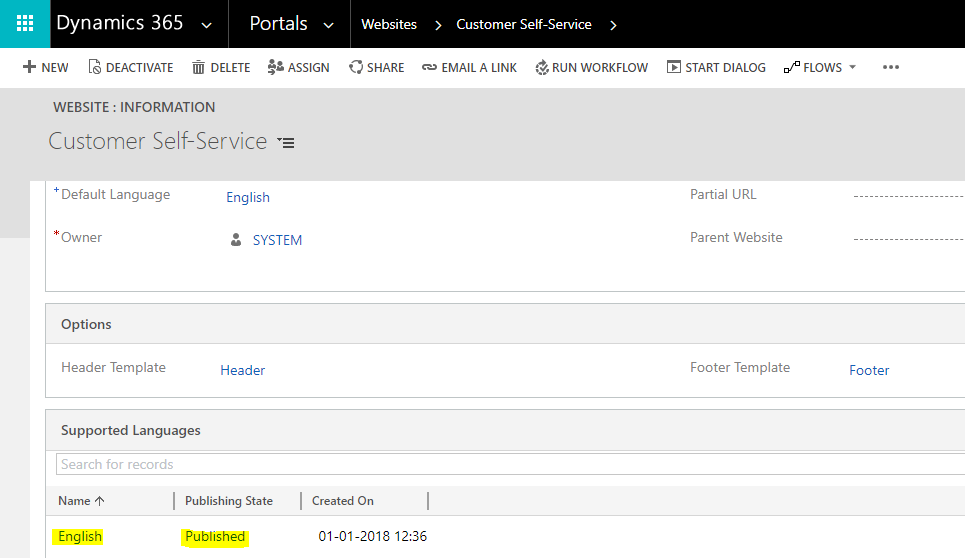
Task: Click the Email a Link chain icon
Action: pyautogui.click(x=429, y=67)
